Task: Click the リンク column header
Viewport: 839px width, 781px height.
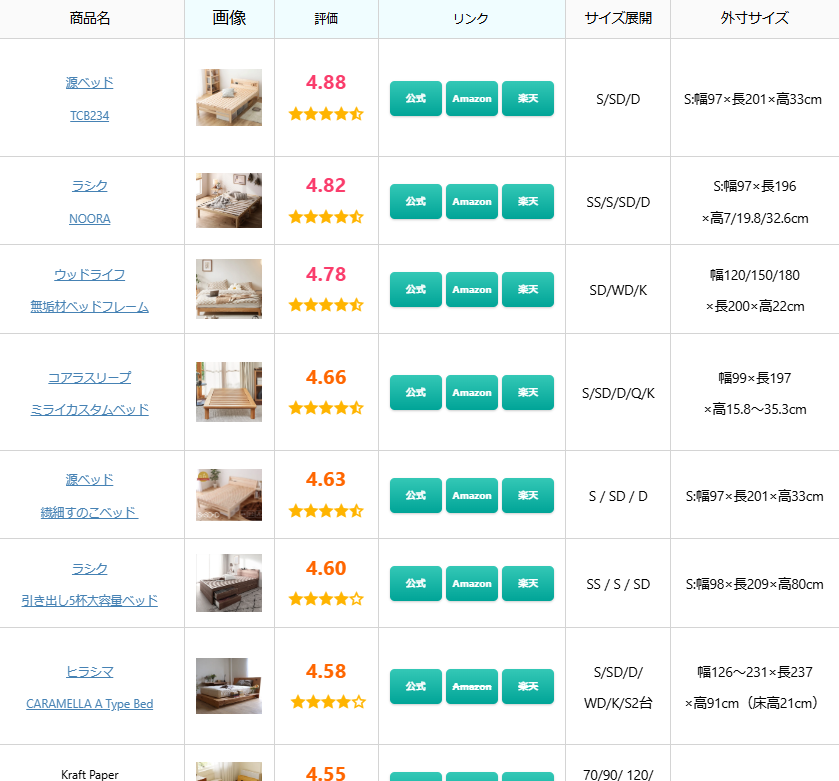Action: click(x=471, y=18)
